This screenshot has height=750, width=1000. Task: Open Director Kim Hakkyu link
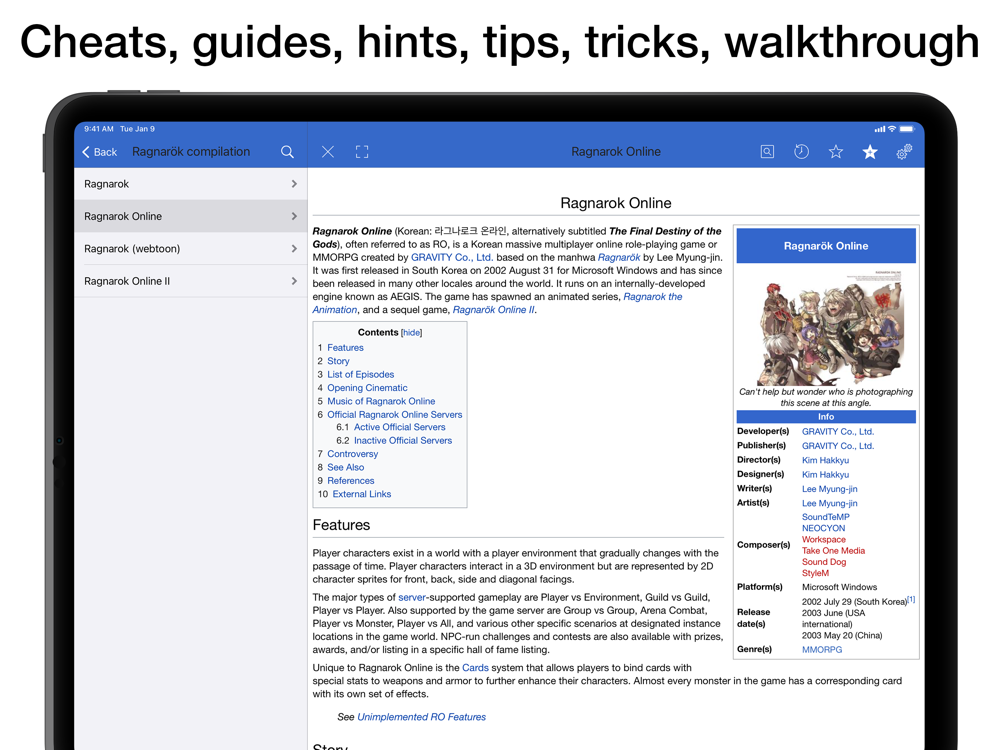coord(825,460)
